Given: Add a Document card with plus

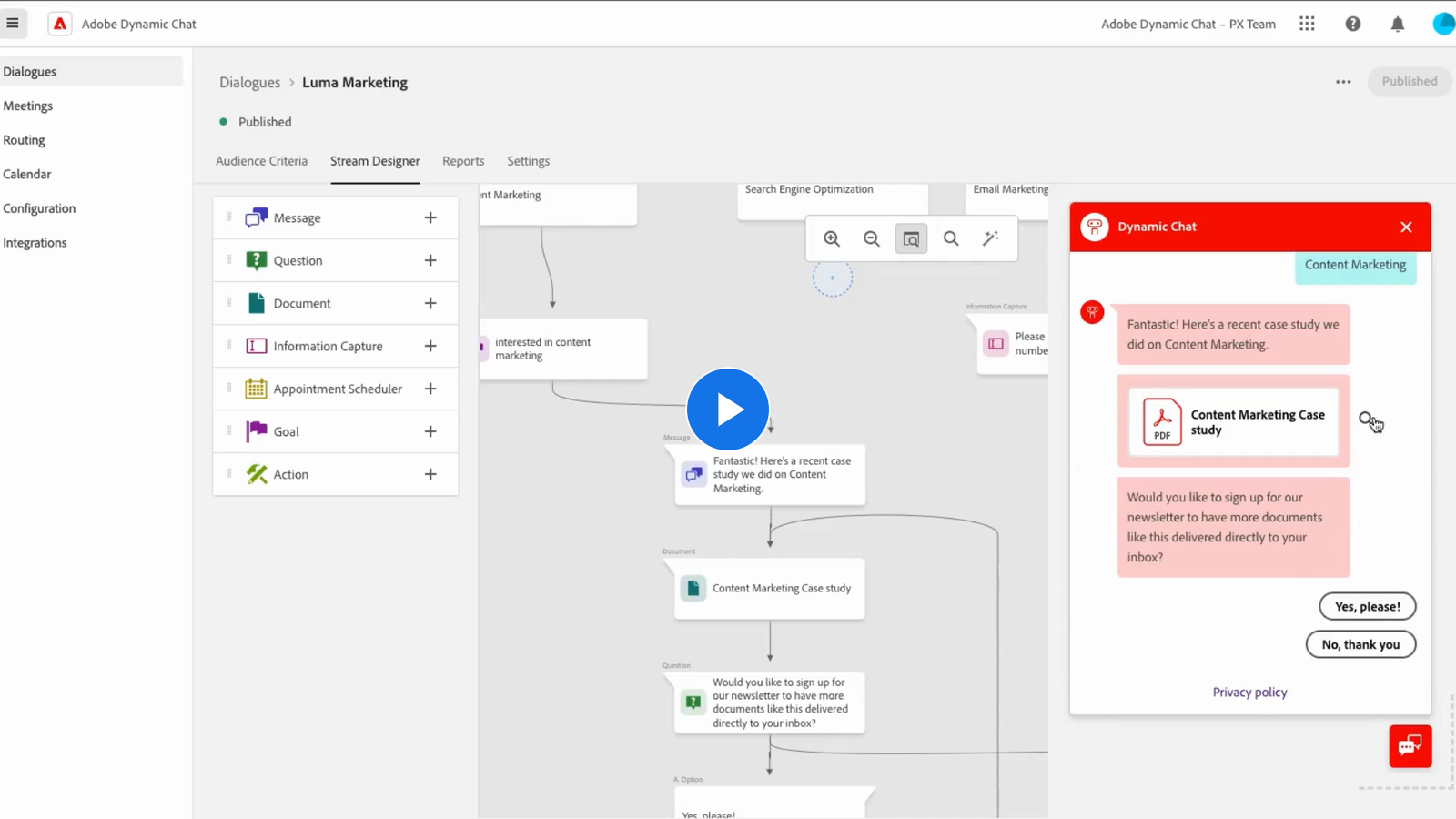Looking at the screenshot, I should coord(430,303).
